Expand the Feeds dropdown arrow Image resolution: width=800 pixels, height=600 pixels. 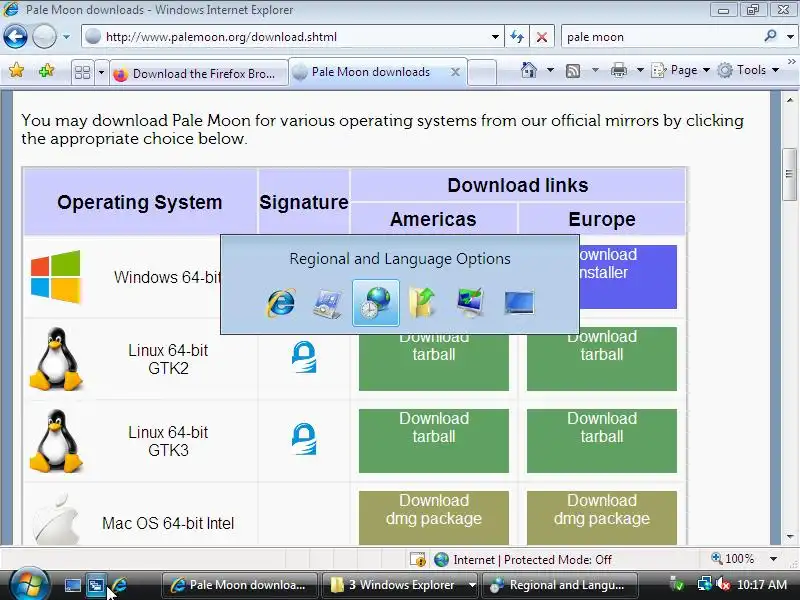tap(595, 70)
